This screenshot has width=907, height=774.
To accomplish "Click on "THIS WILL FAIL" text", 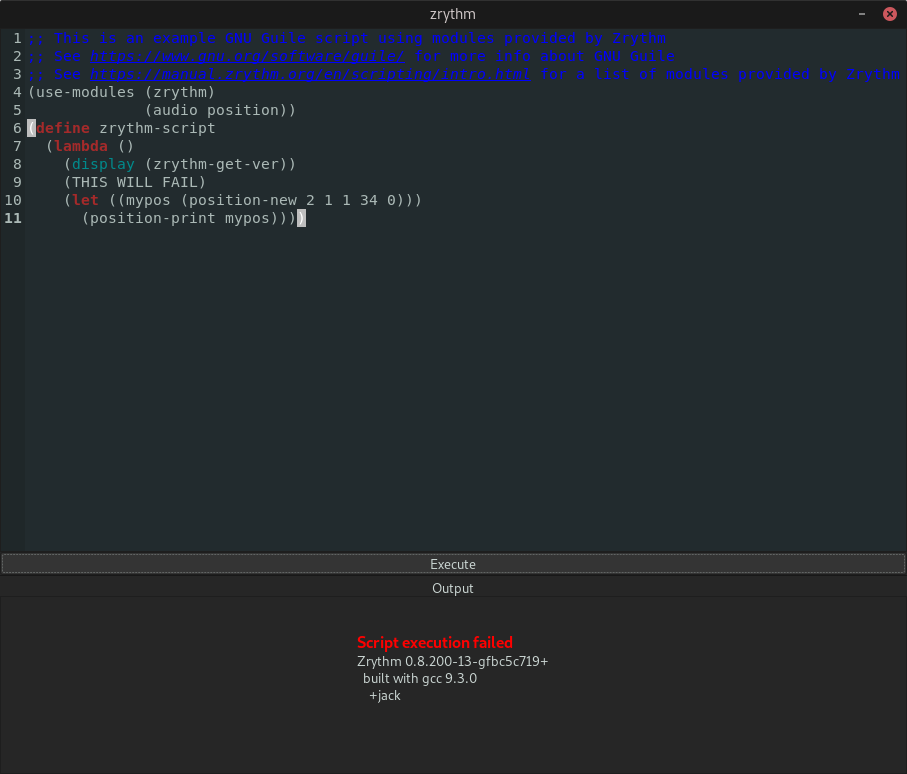I will click(x=135, y=182).
